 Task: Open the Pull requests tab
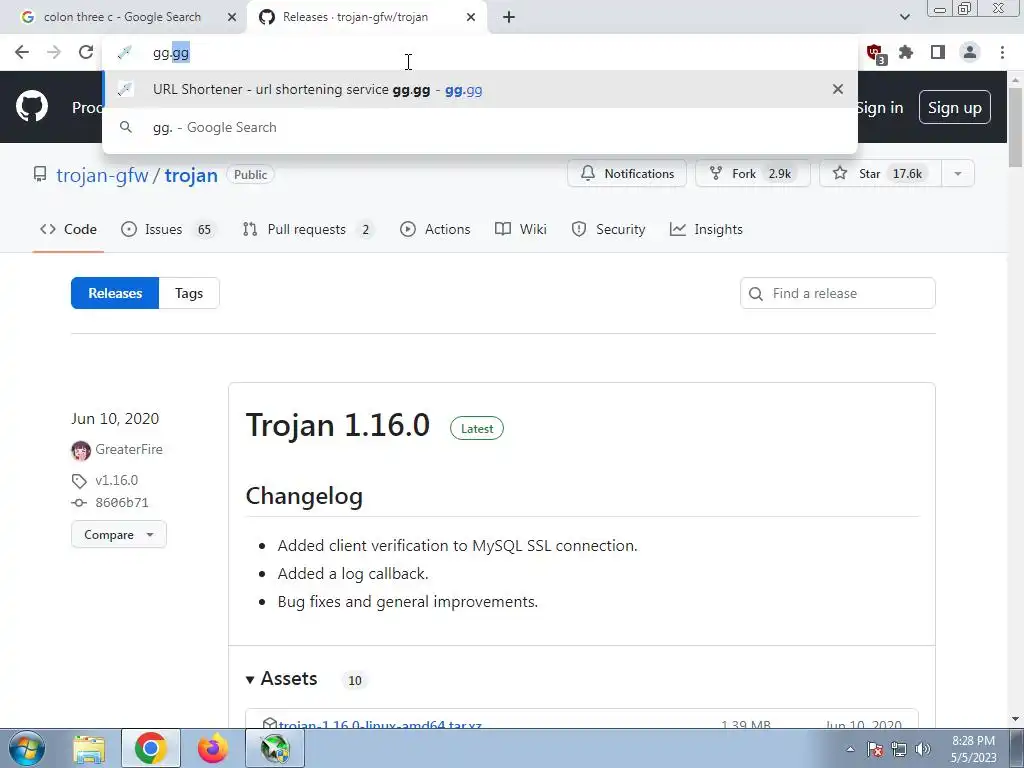click(x=307, y=229)
